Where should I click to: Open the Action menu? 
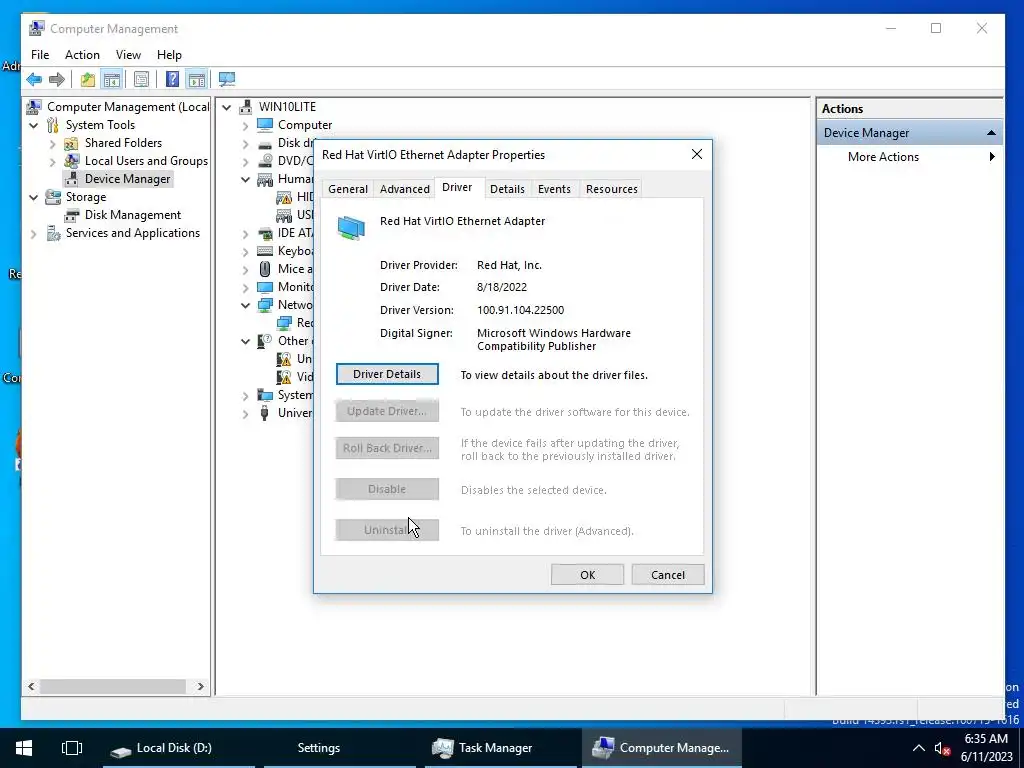point(82,55)
